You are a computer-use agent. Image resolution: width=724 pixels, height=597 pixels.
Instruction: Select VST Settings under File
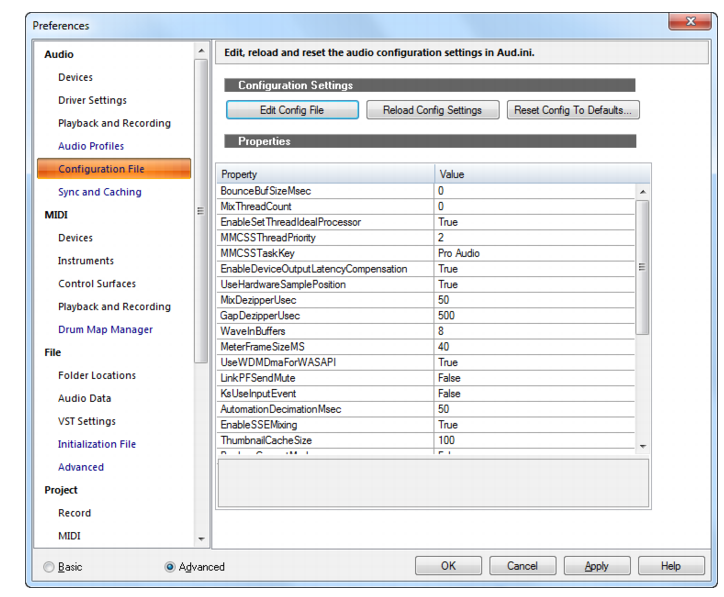[87, 421]
